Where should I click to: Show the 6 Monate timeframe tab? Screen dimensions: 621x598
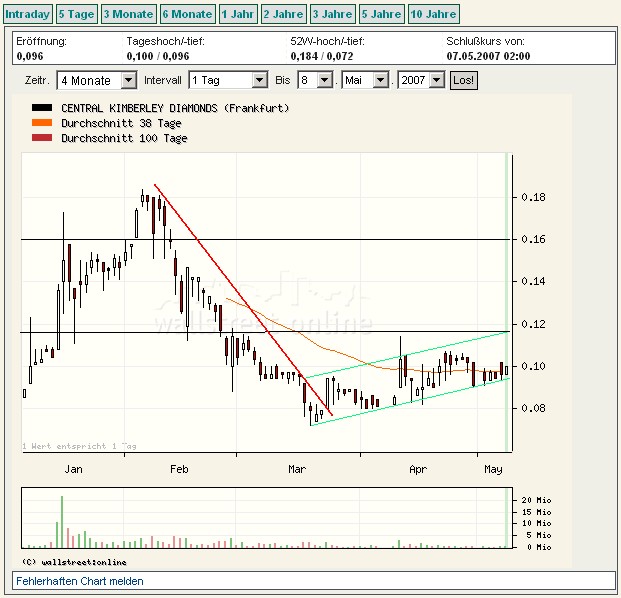coord(187,14)
